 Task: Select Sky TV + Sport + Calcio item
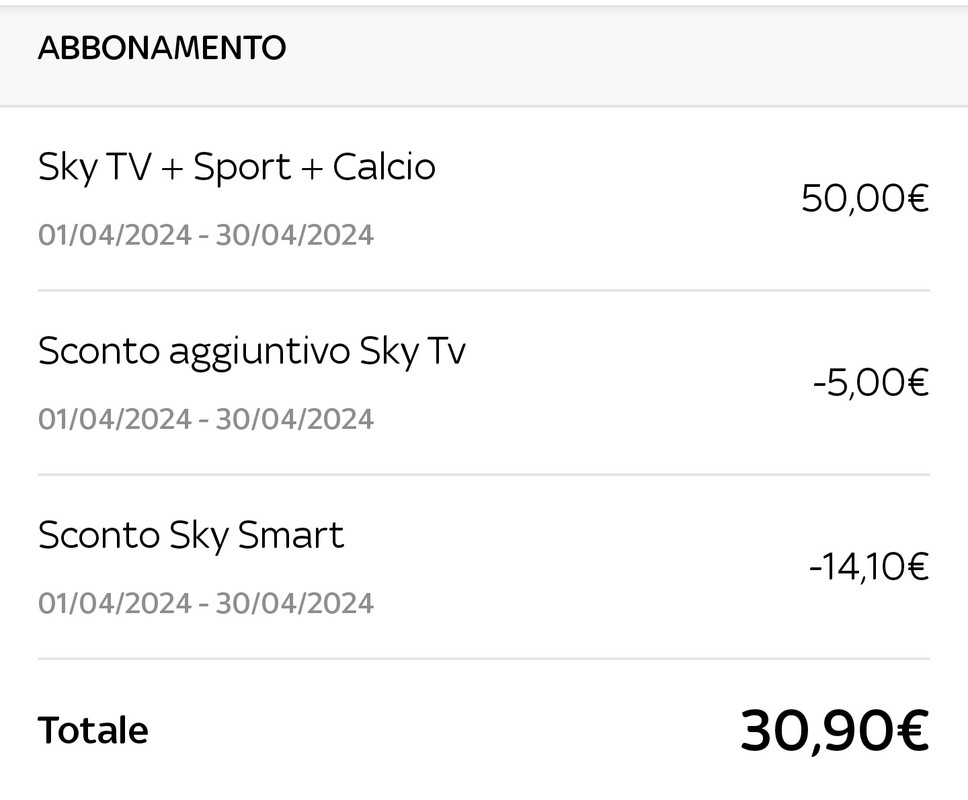(x=483, y=199)
